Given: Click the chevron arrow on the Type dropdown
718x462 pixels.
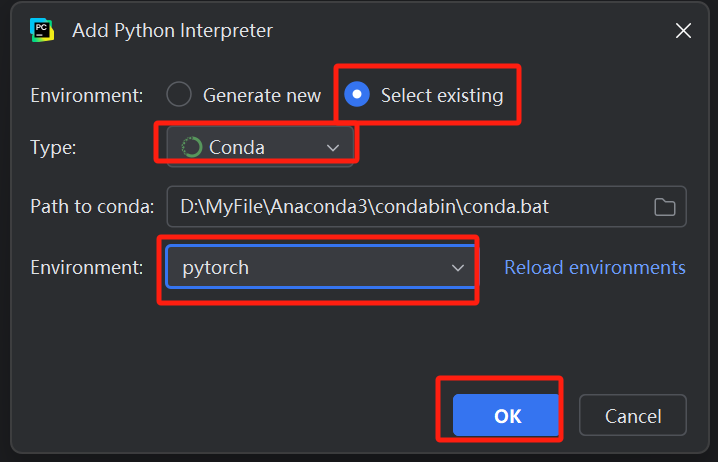Looking at the screenshot, I should pos(333,148).
